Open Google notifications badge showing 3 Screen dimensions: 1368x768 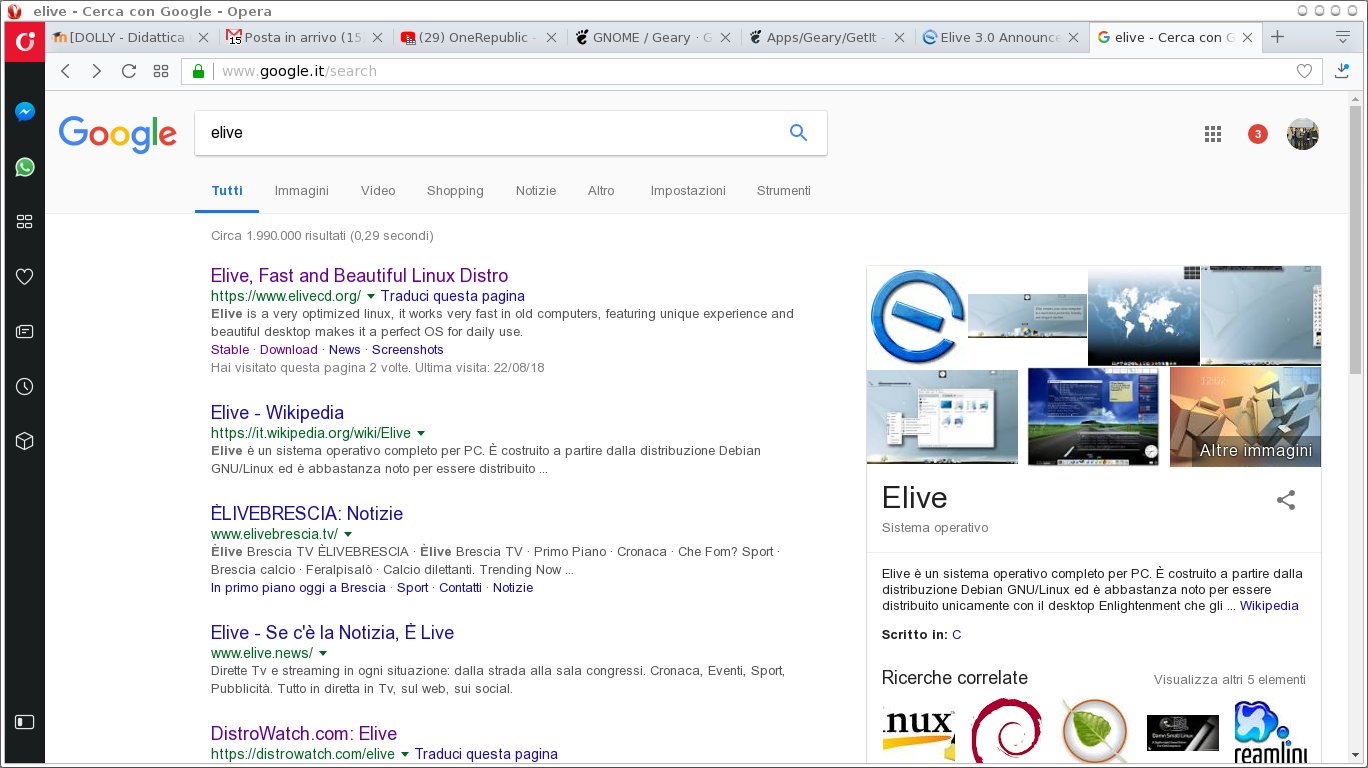[1258, 134]
